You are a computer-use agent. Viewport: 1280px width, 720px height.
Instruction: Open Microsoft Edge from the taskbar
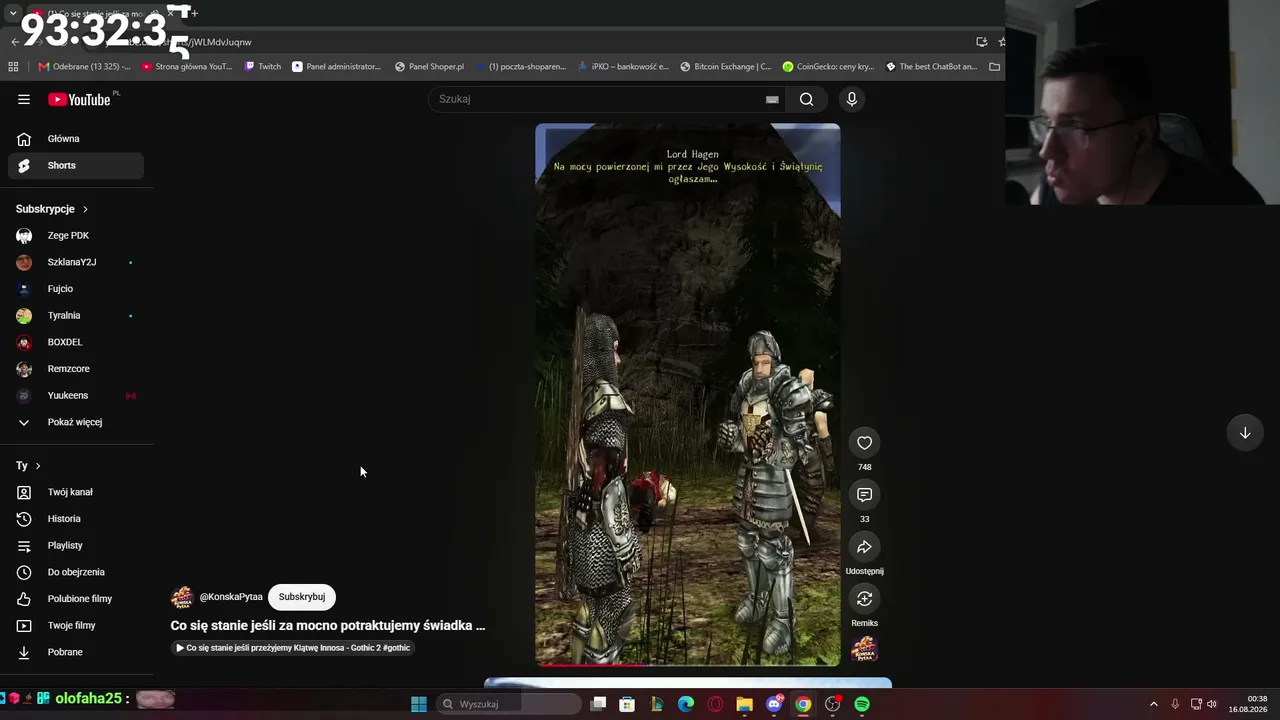pyautogui.click(x=686, y=704)
